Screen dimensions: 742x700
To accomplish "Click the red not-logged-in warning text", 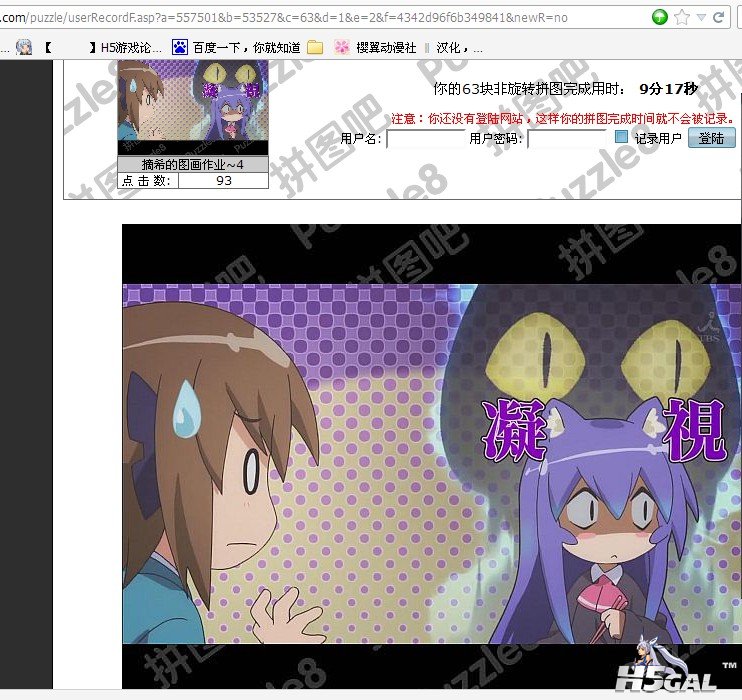I will tap(563, 118).
